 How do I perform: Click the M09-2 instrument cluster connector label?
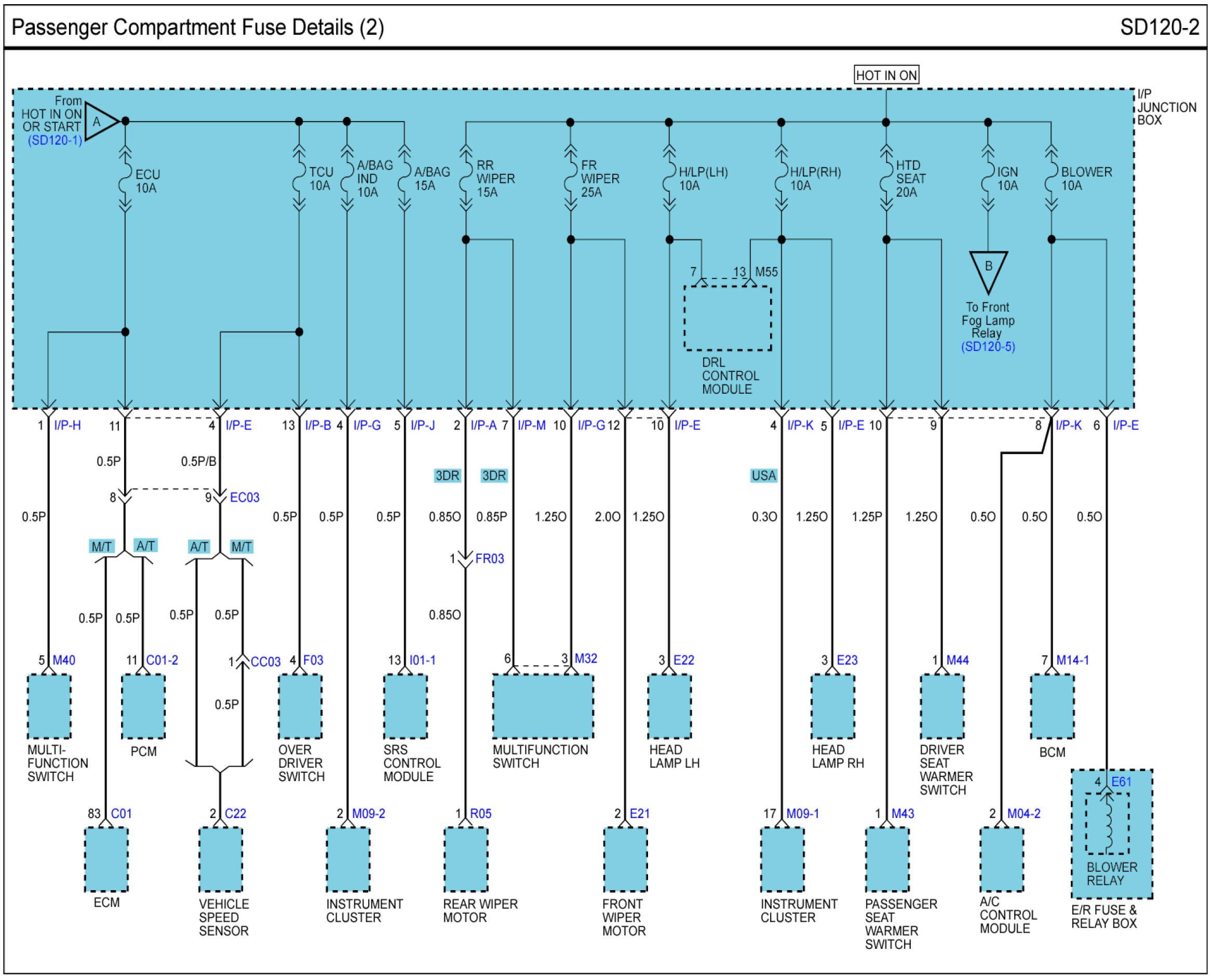click(x=369, y=814)
